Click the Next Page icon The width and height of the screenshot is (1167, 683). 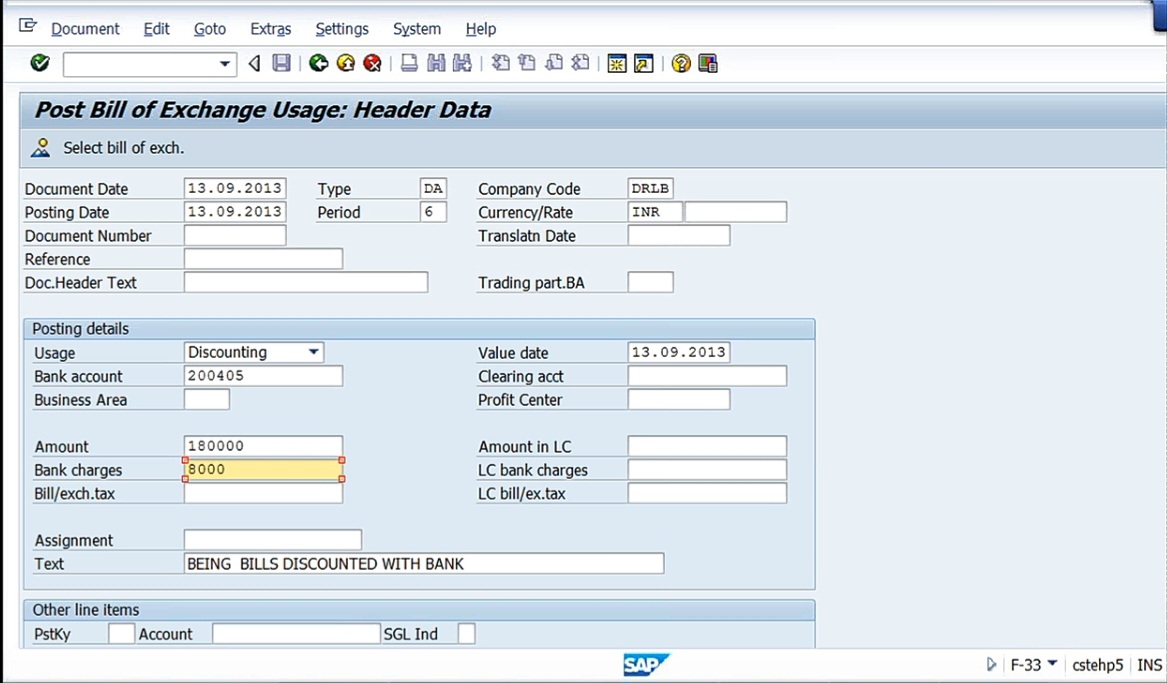(x=554, y=63)
